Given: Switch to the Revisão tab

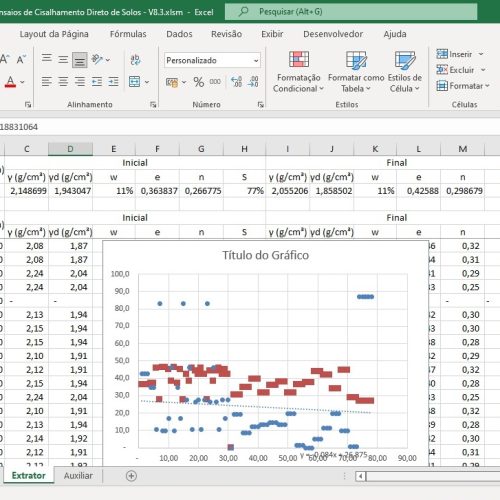Looking at the screenshot, I should (226, 34).
